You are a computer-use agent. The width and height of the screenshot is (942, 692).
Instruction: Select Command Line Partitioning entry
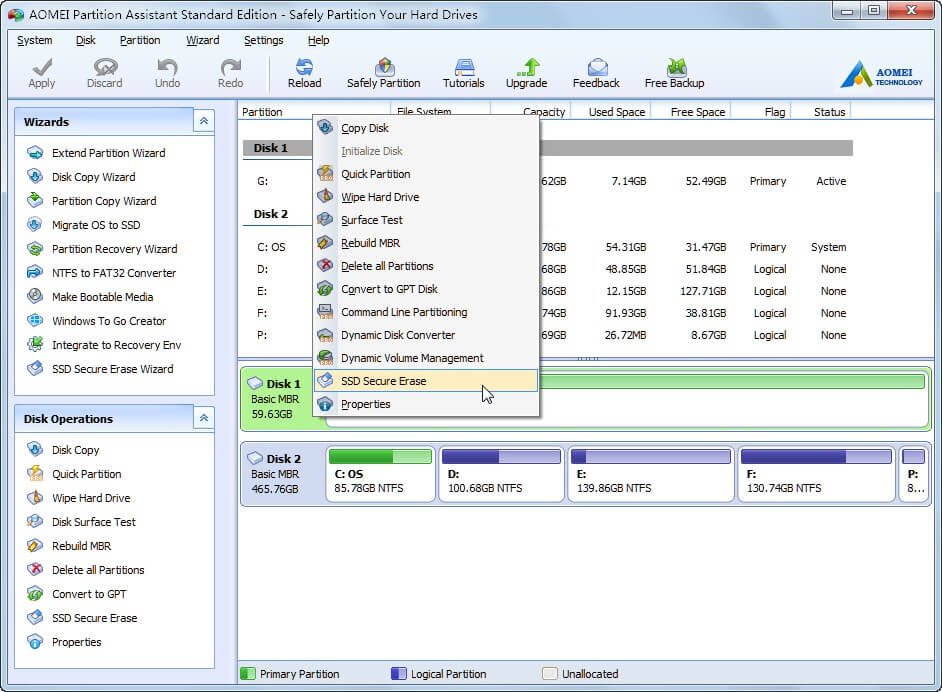pos(426,312)
